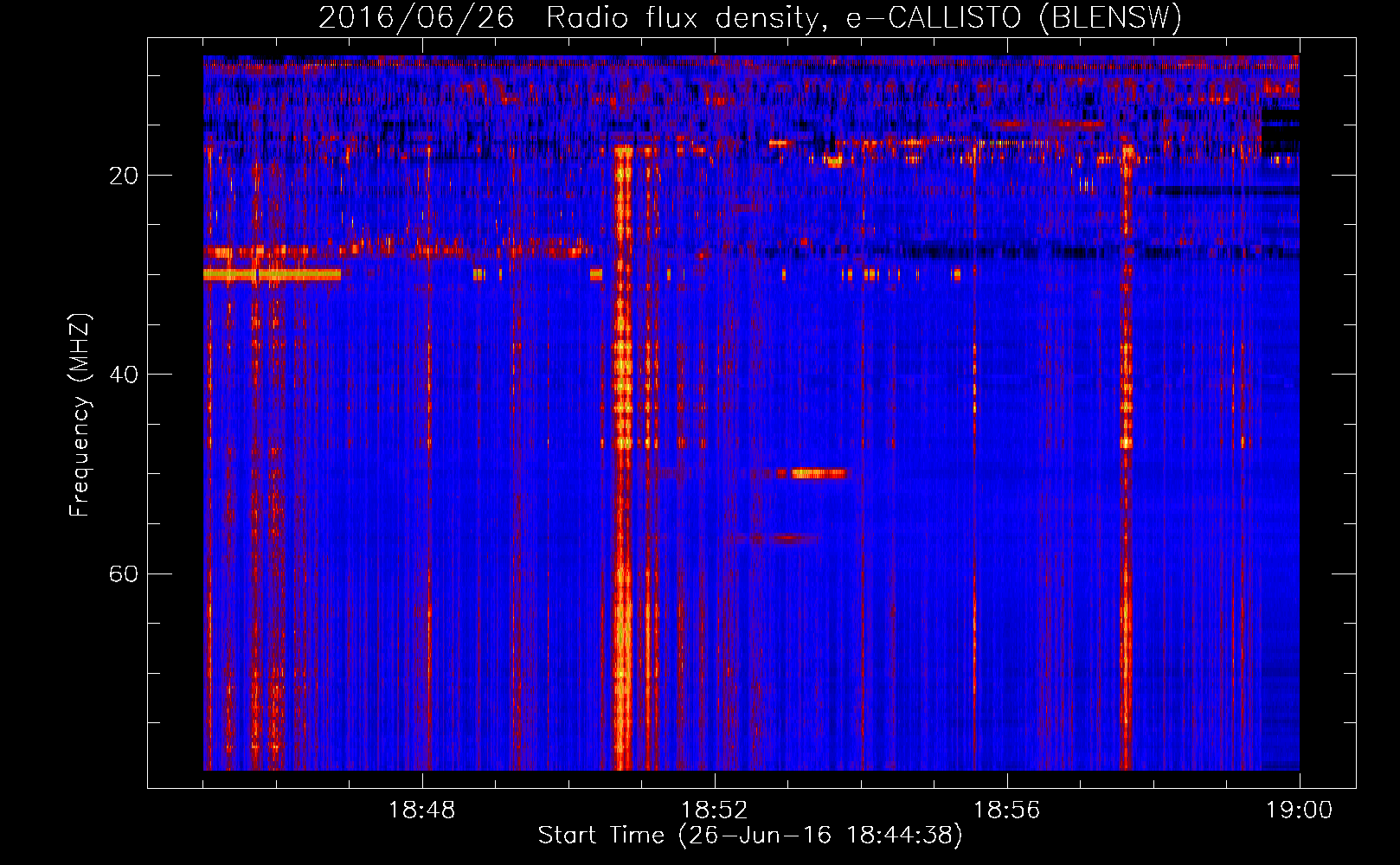Click the 'Frequency (MHZ)' axis label
The width and height of the screenshot is (1400, 865).
click(x=80, y=415)
